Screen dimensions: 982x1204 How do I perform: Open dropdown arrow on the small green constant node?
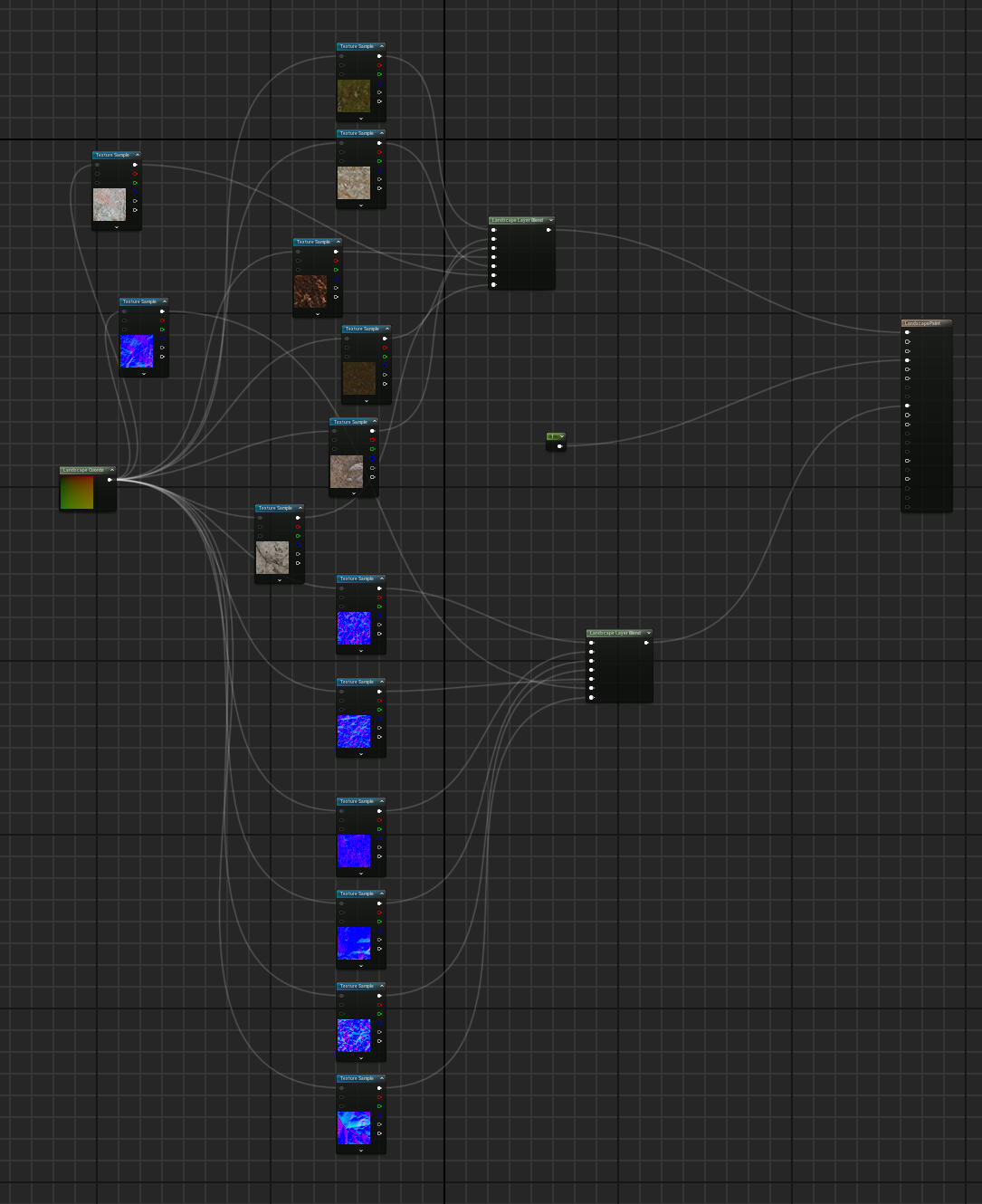pos(562,436)
